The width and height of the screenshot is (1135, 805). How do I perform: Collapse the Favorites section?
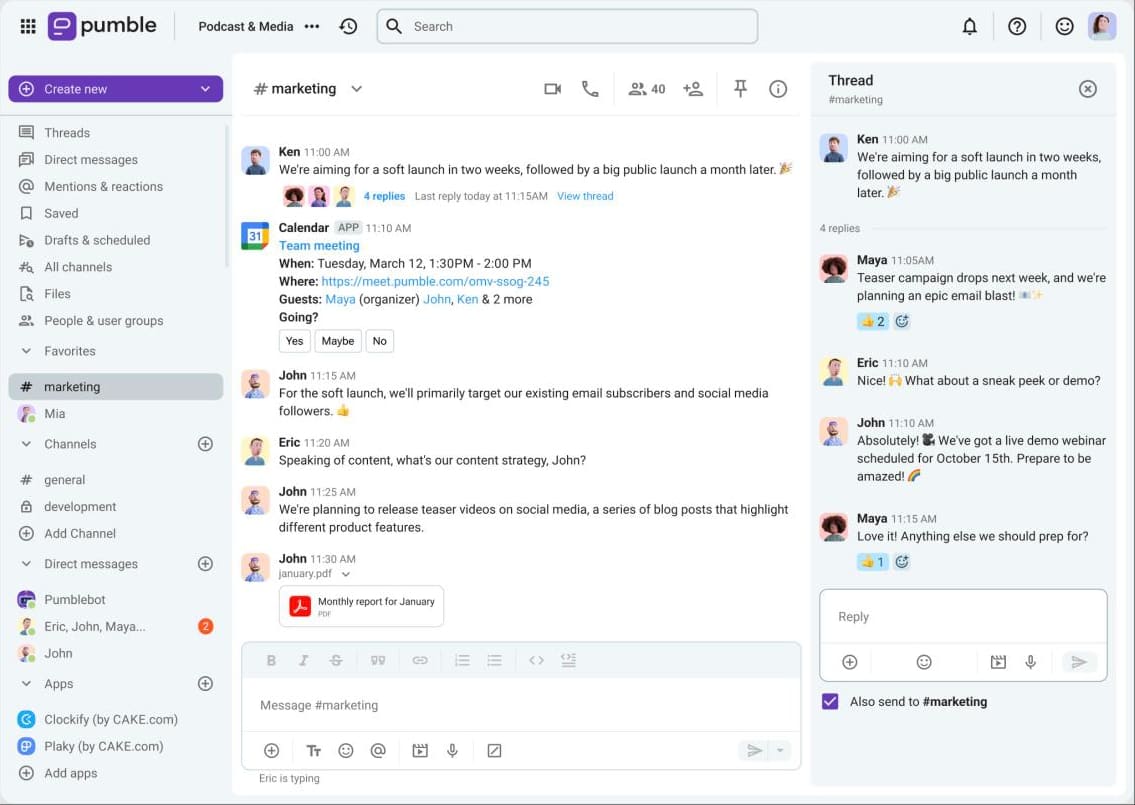point(27,351)
